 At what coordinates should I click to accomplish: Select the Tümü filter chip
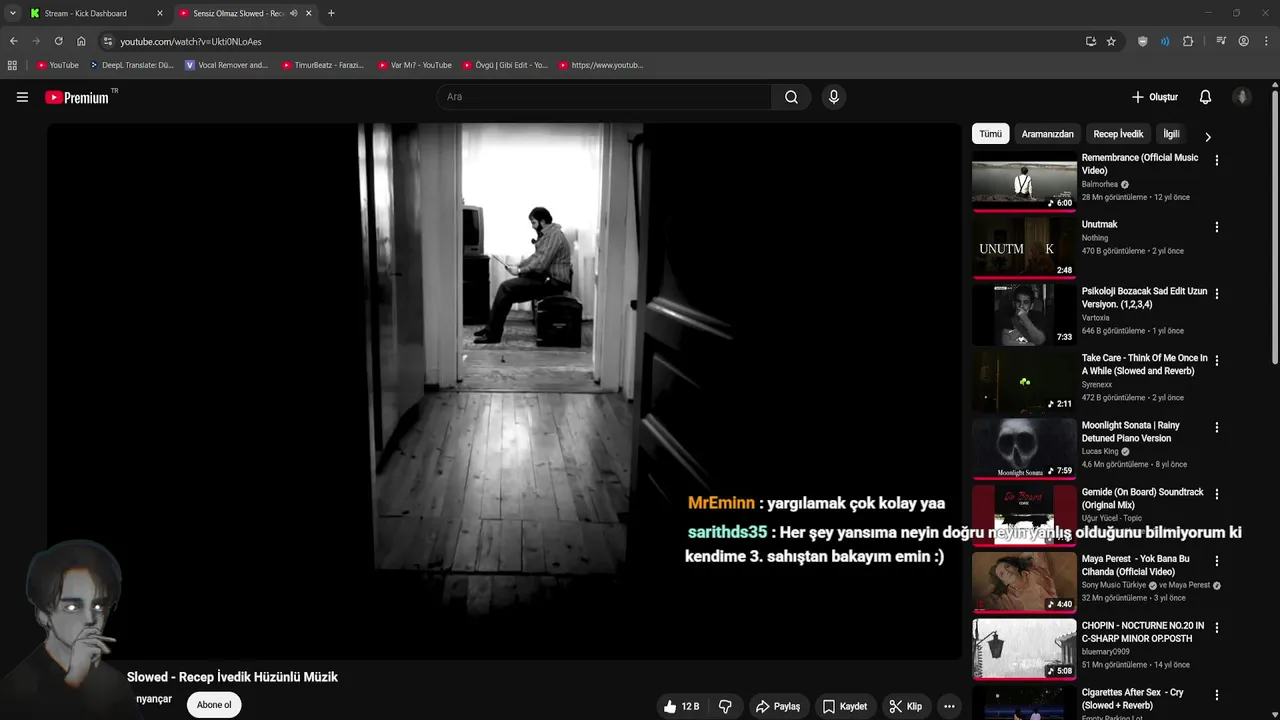click(x=990, y=134)
